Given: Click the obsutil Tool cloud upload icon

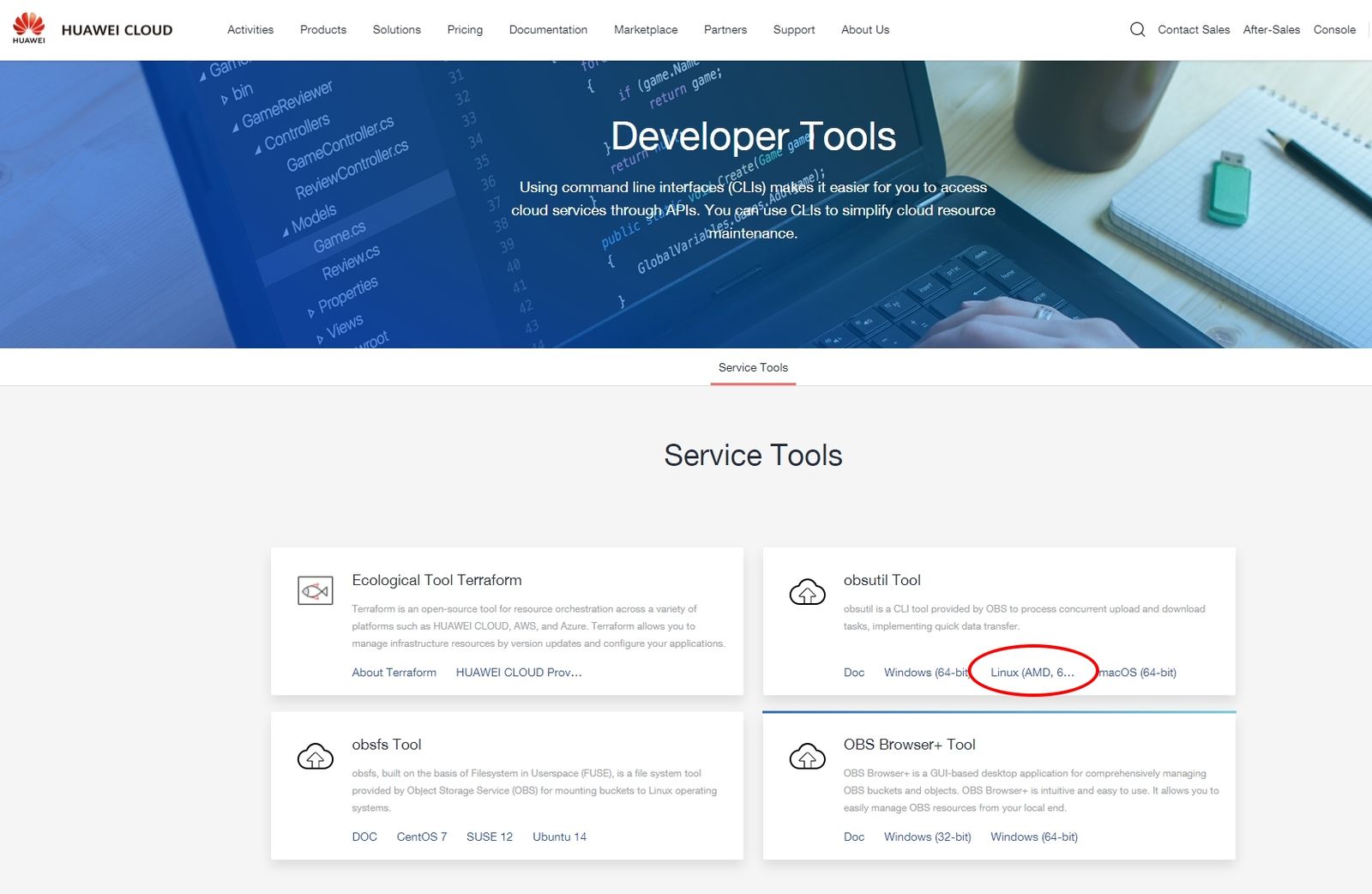Looking at the screenshot, I should click(x=807, y=592).
